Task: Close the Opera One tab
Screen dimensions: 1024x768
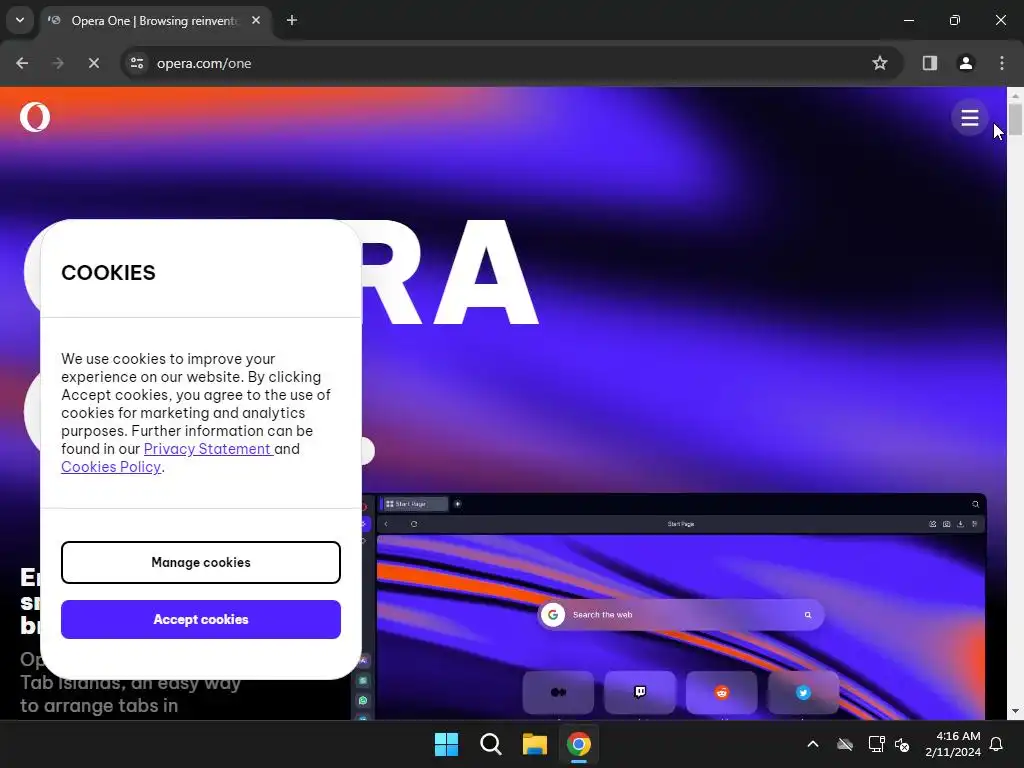Action: pos(256,20)
